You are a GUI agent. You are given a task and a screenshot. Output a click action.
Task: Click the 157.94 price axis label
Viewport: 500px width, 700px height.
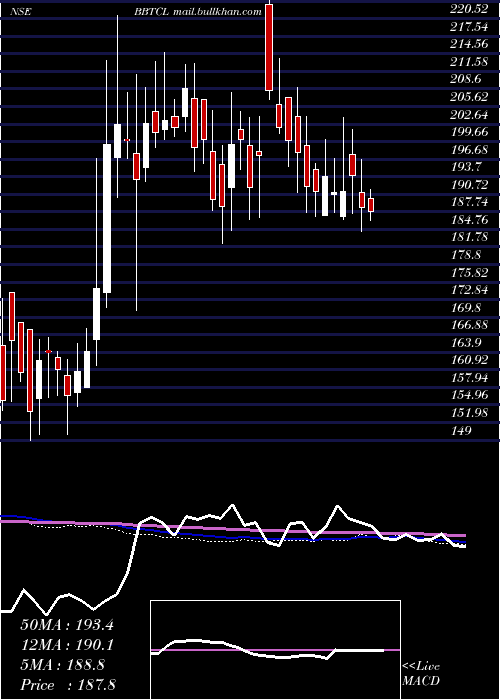468,377
